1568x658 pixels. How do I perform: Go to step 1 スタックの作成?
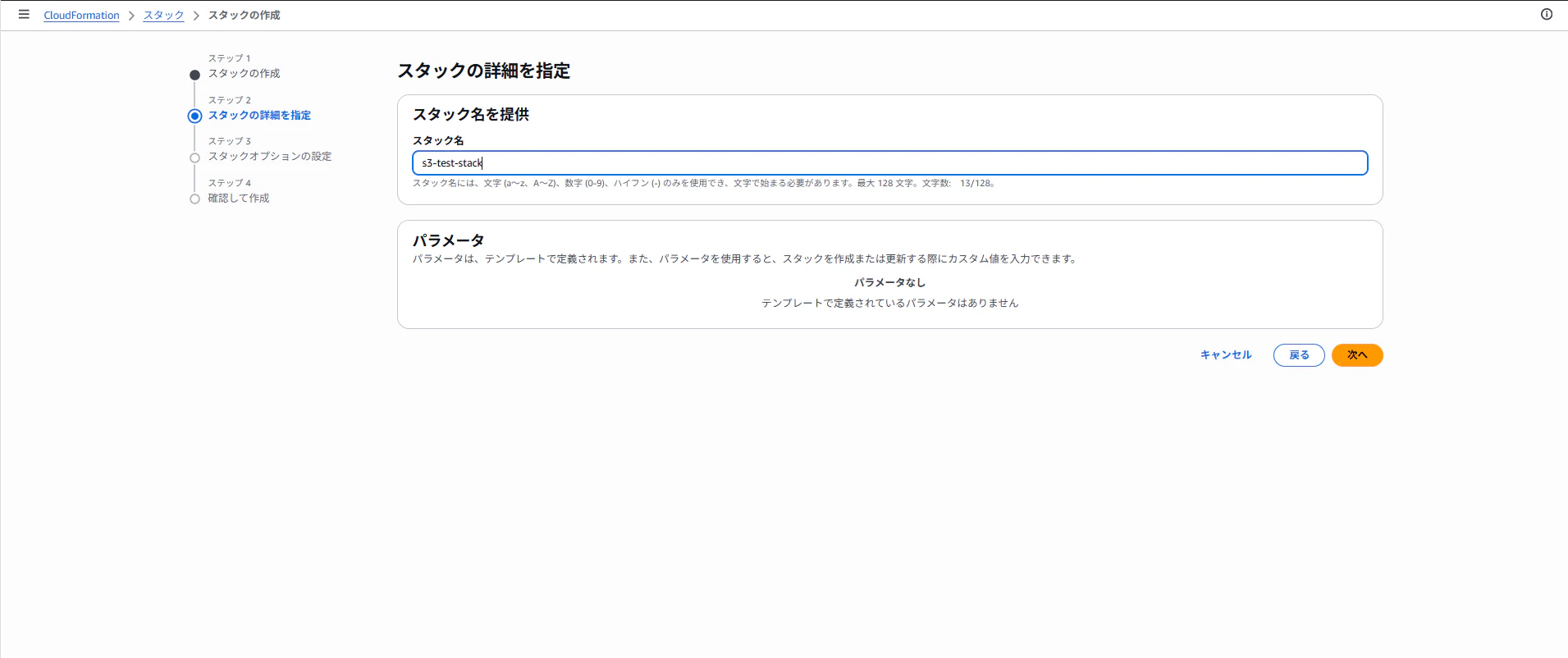click(244, 74)
